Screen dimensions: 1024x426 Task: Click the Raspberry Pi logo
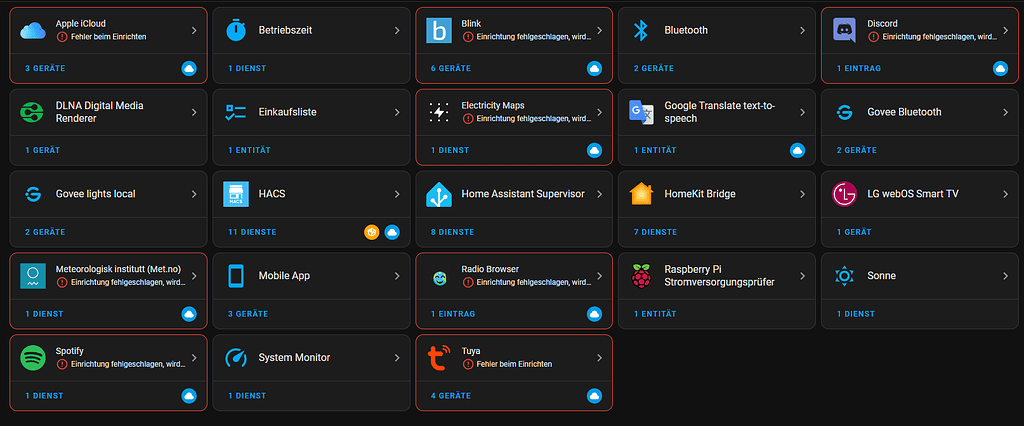641,275
